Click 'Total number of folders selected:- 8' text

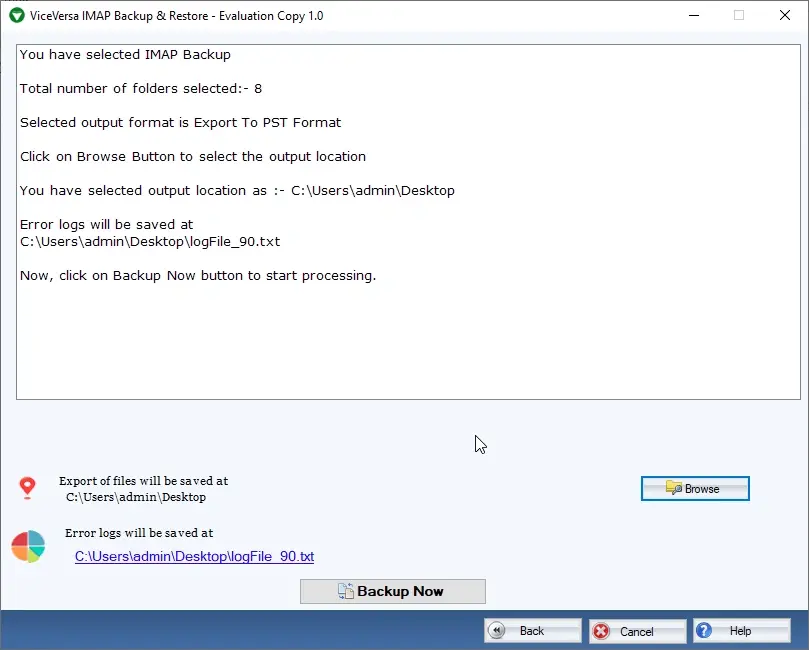pos(141,89)
